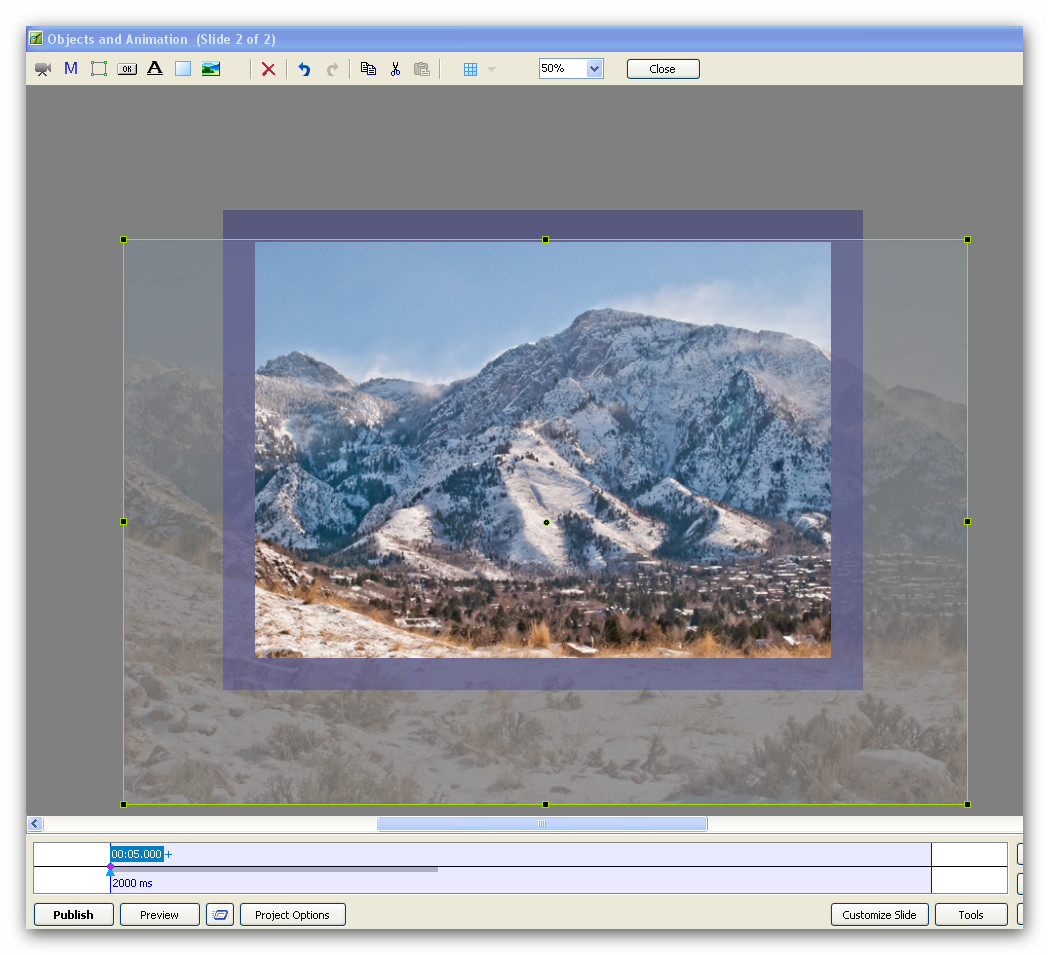This screenshot has width=1049, height=955.
Task: Add a mask using the M icon
Action: [x=71, y=69]
